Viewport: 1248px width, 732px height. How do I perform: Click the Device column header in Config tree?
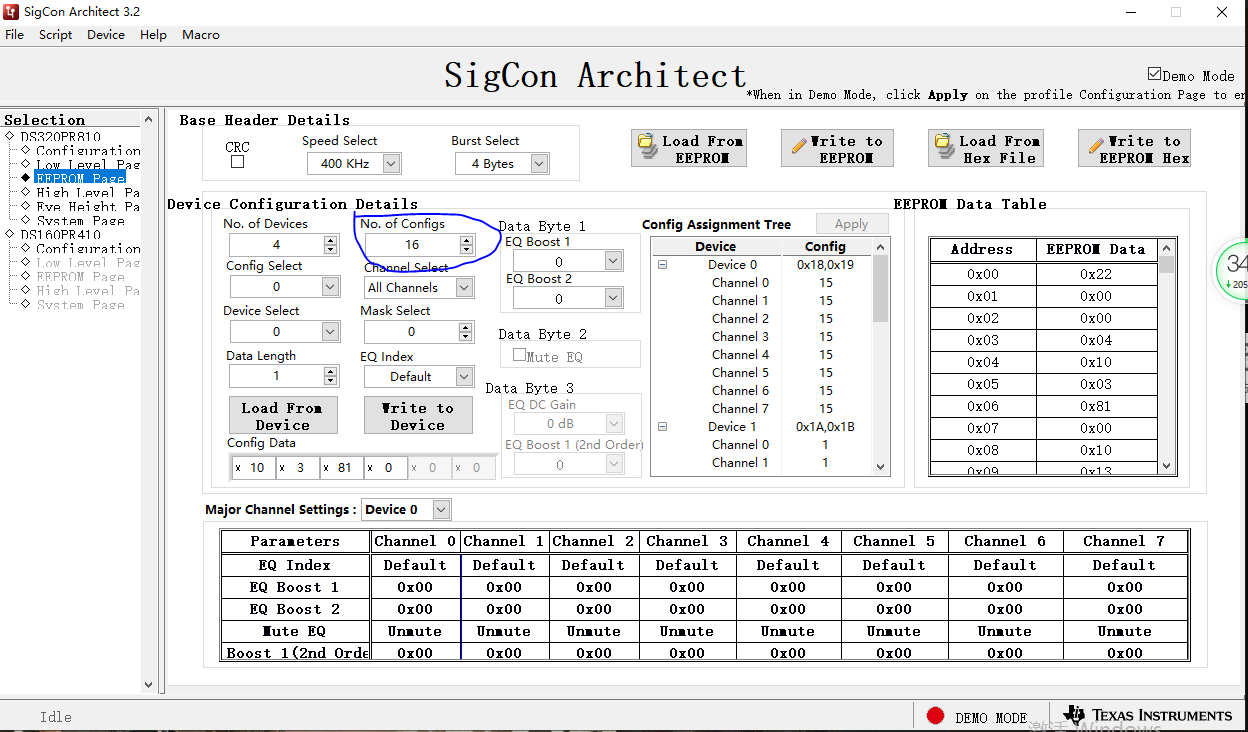click(716, 246)
